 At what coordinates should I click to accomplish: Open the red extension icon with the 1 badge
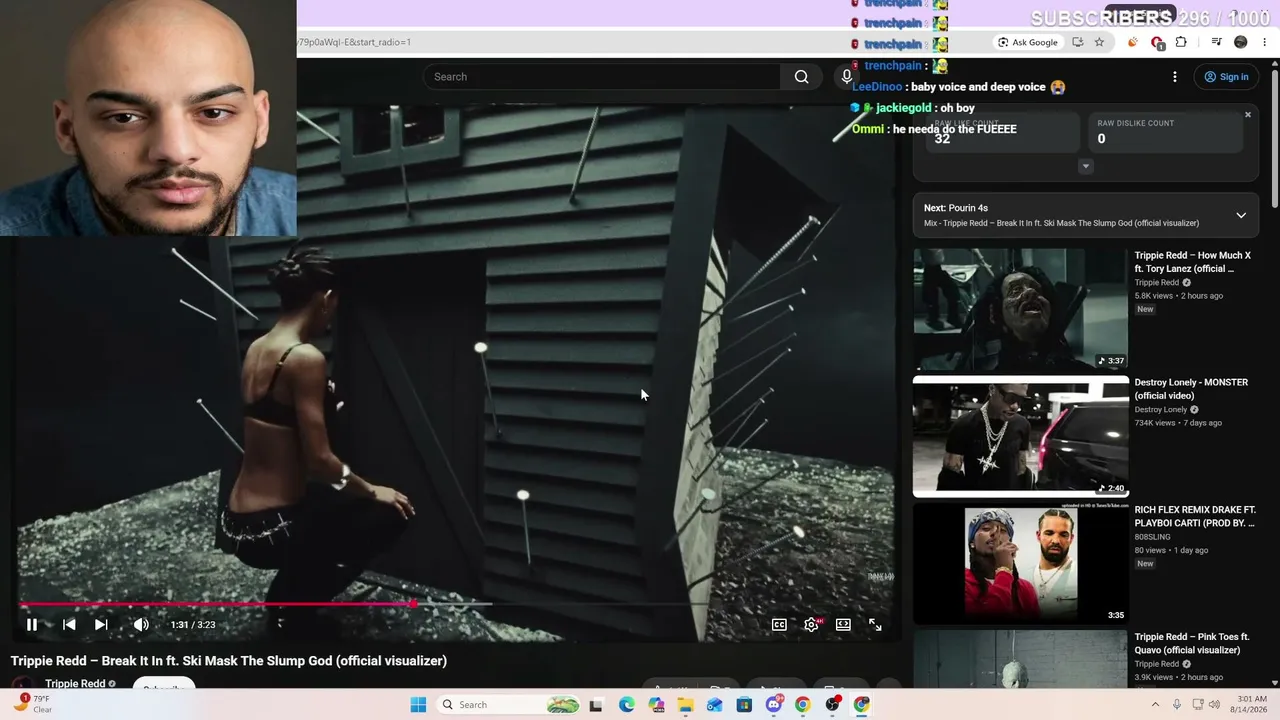click(1157, 42)
